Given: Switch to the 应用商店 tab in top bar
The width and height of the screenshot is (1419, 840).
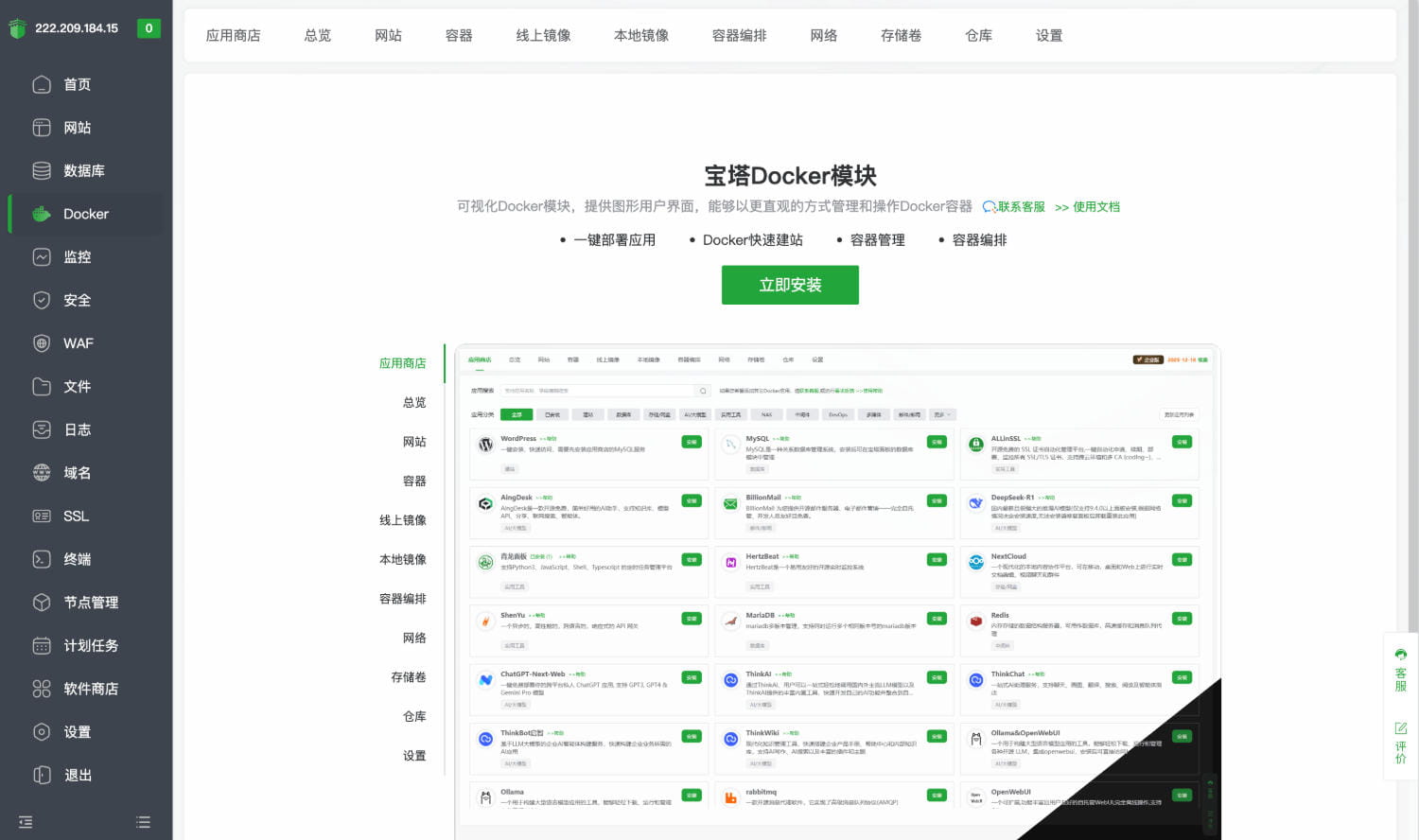Looking at the screenshot, I should click(x=234, y=35).
